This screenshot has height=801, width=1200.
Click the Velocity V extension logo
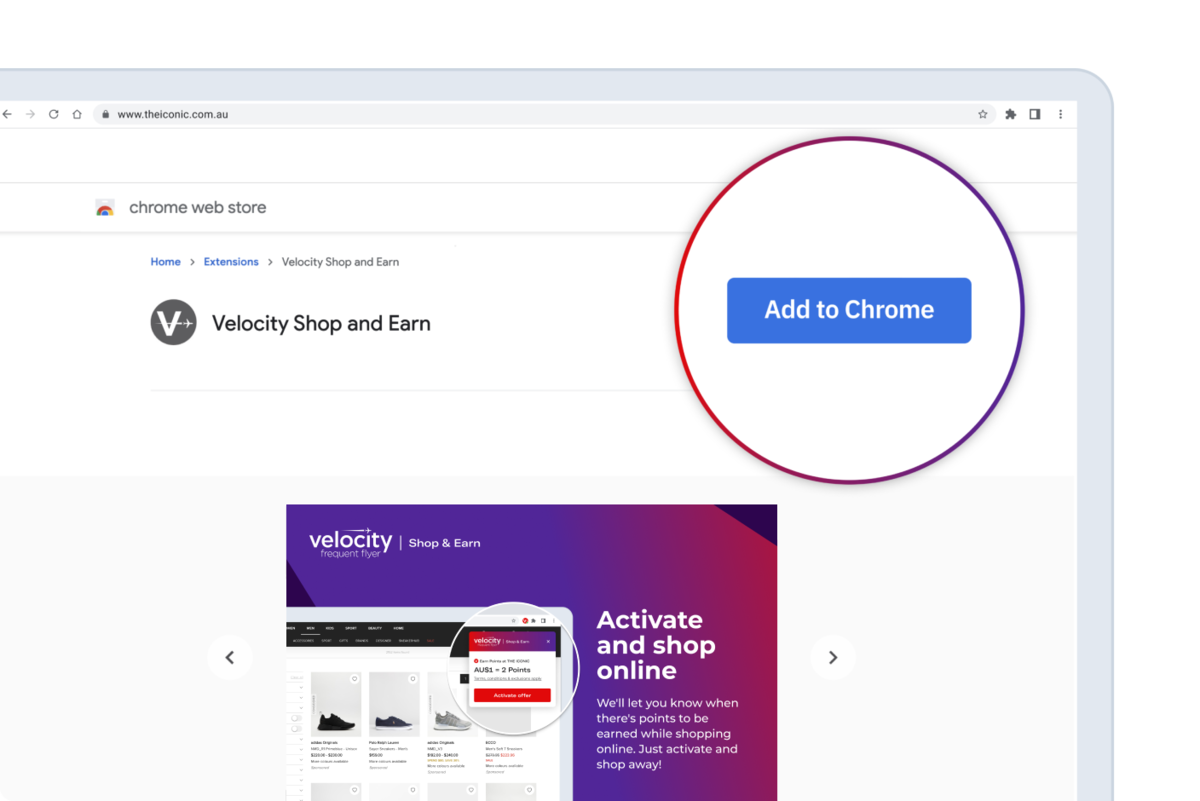[173, 323]
